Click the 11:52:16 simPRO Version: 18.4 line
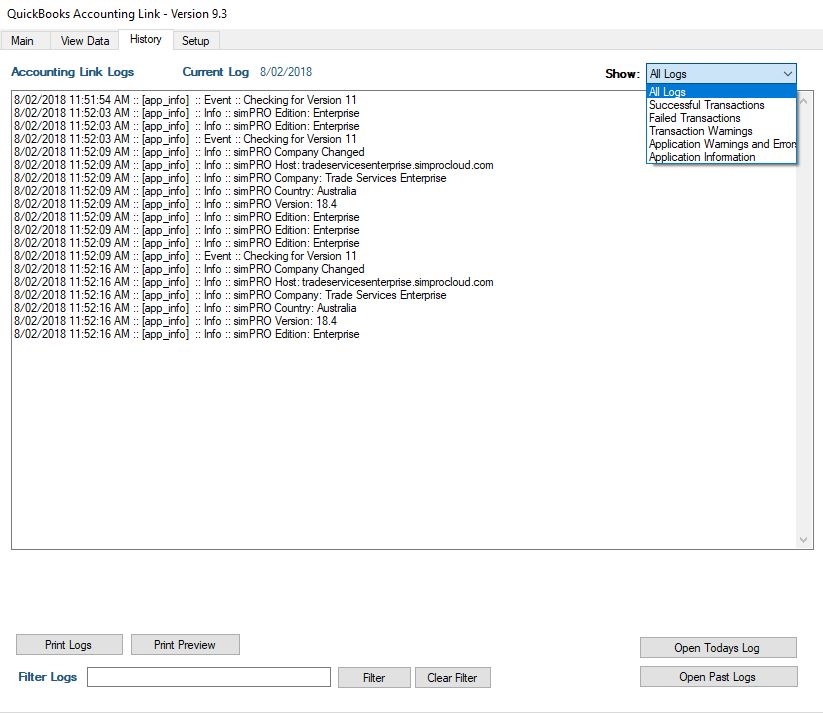The height and width of the screenshot is (713, 823). (x=175, y=321)
